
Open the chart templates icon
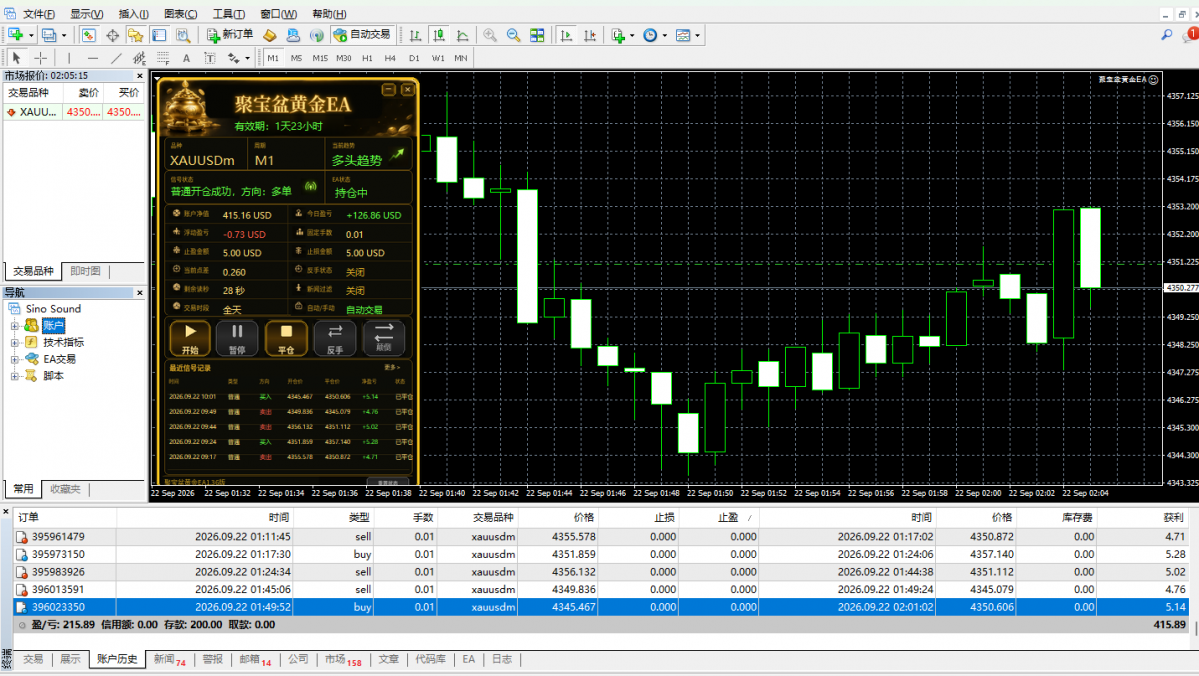point(684,35)
